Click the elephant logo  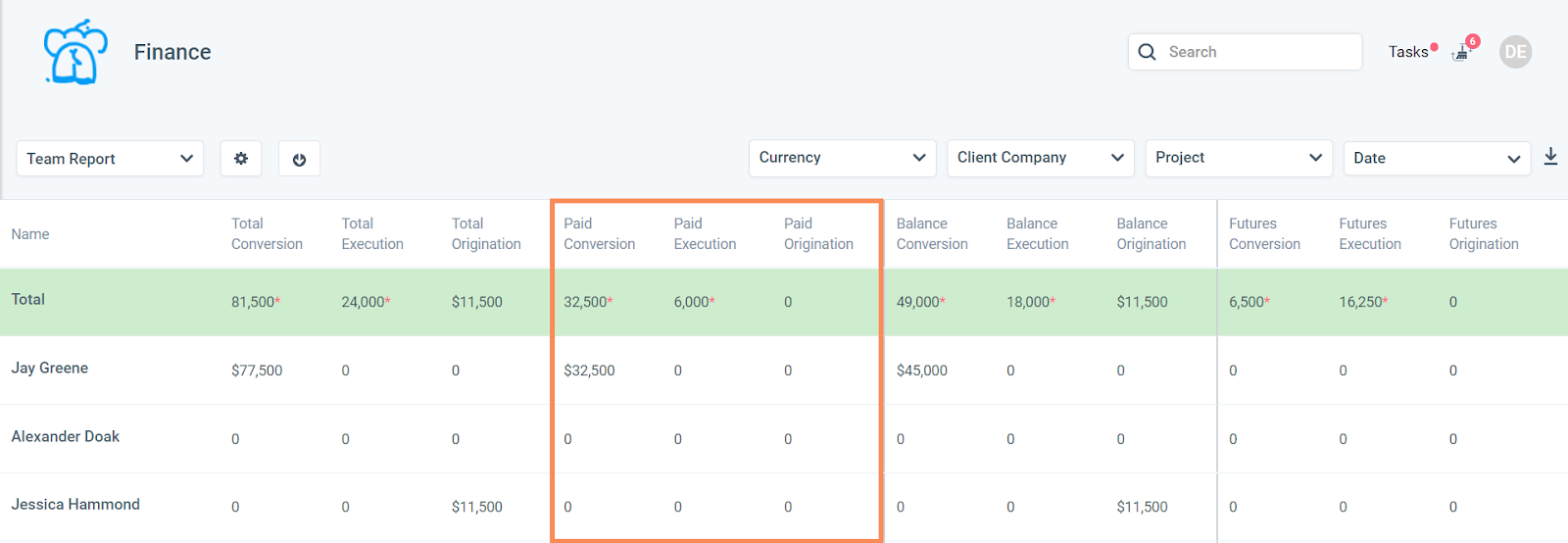[75, 52]
